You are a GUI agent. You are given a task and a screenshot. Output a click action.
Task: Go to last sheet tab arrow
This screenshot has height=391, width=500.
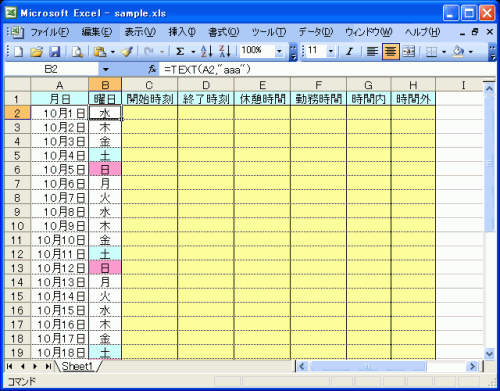[x=48, y=366]
